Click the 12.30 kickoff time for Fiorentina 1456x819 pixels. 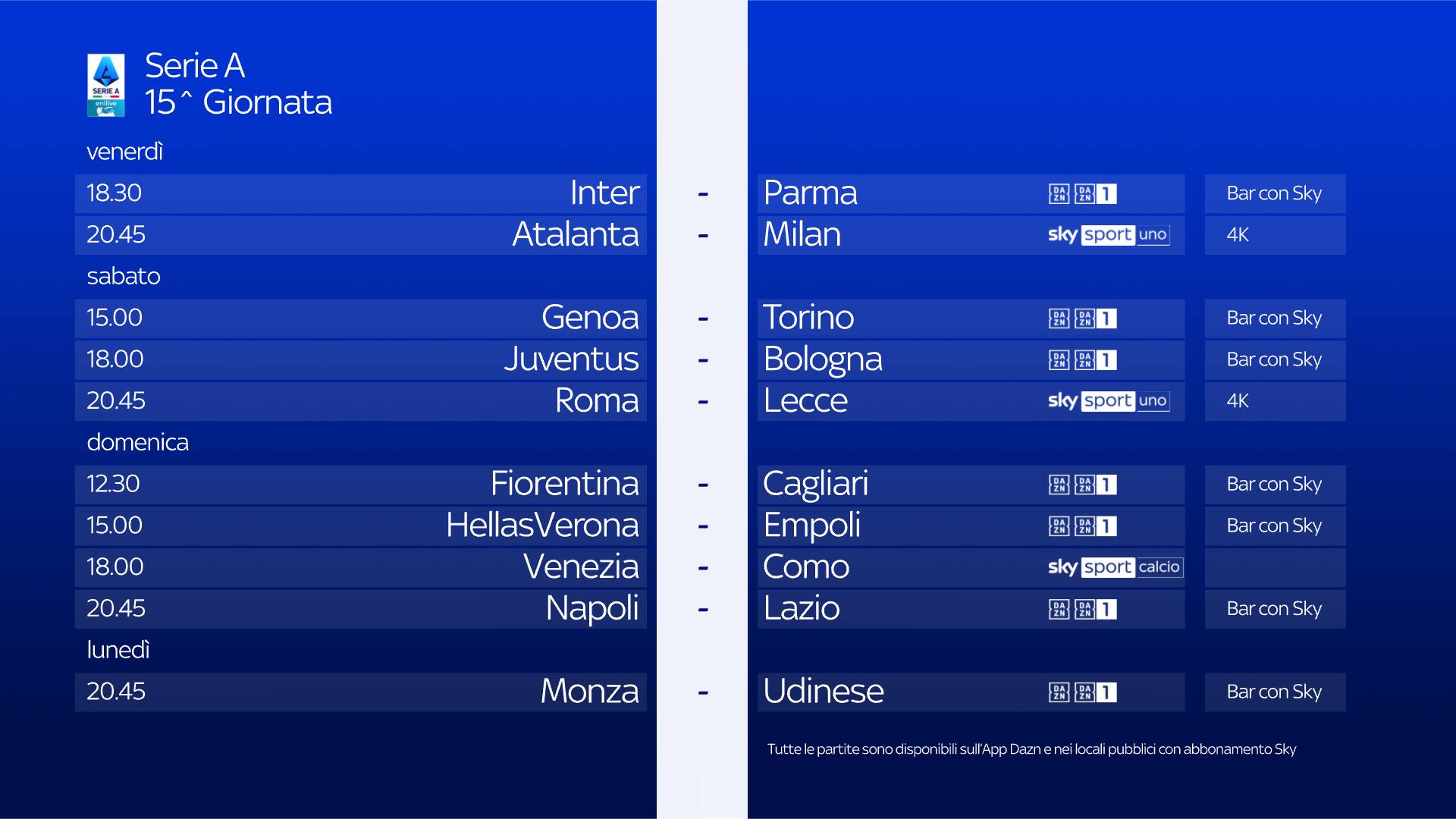[113, 484]
